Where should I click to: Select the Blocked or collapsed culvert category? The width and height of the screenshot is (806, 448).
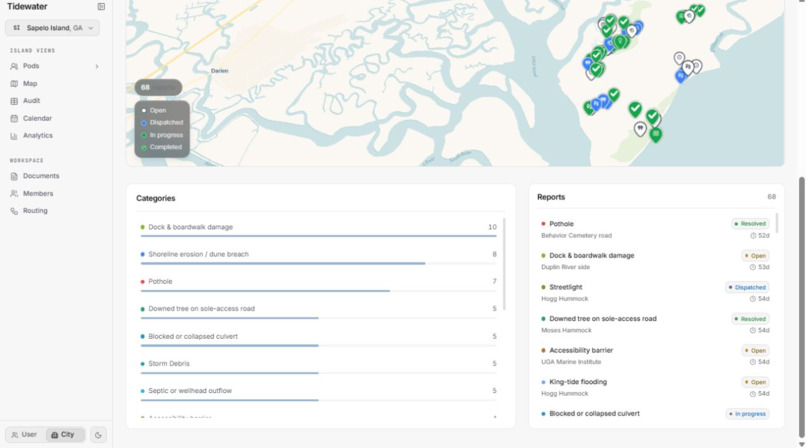[319, 340]
